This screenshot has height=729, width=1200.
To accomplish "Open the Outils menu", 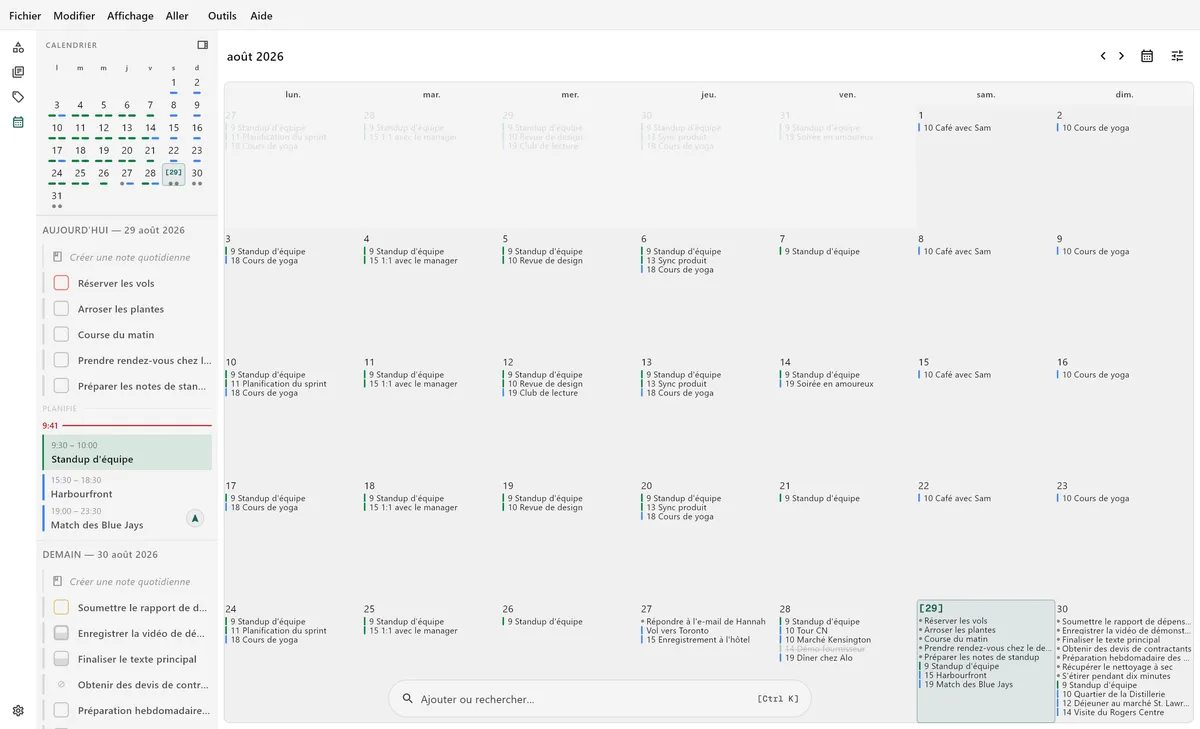I will click(222, 16).
